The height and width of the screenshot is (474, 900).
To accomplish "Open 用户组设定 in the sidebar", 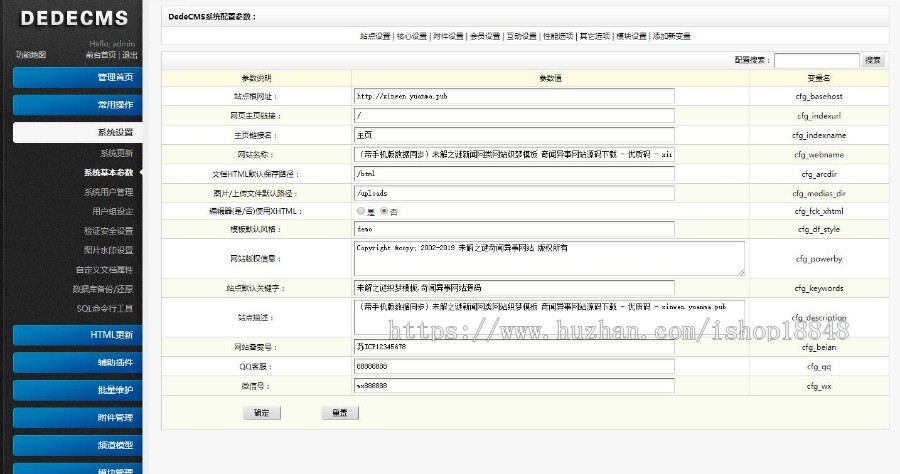I will click(x=112, y=211).
